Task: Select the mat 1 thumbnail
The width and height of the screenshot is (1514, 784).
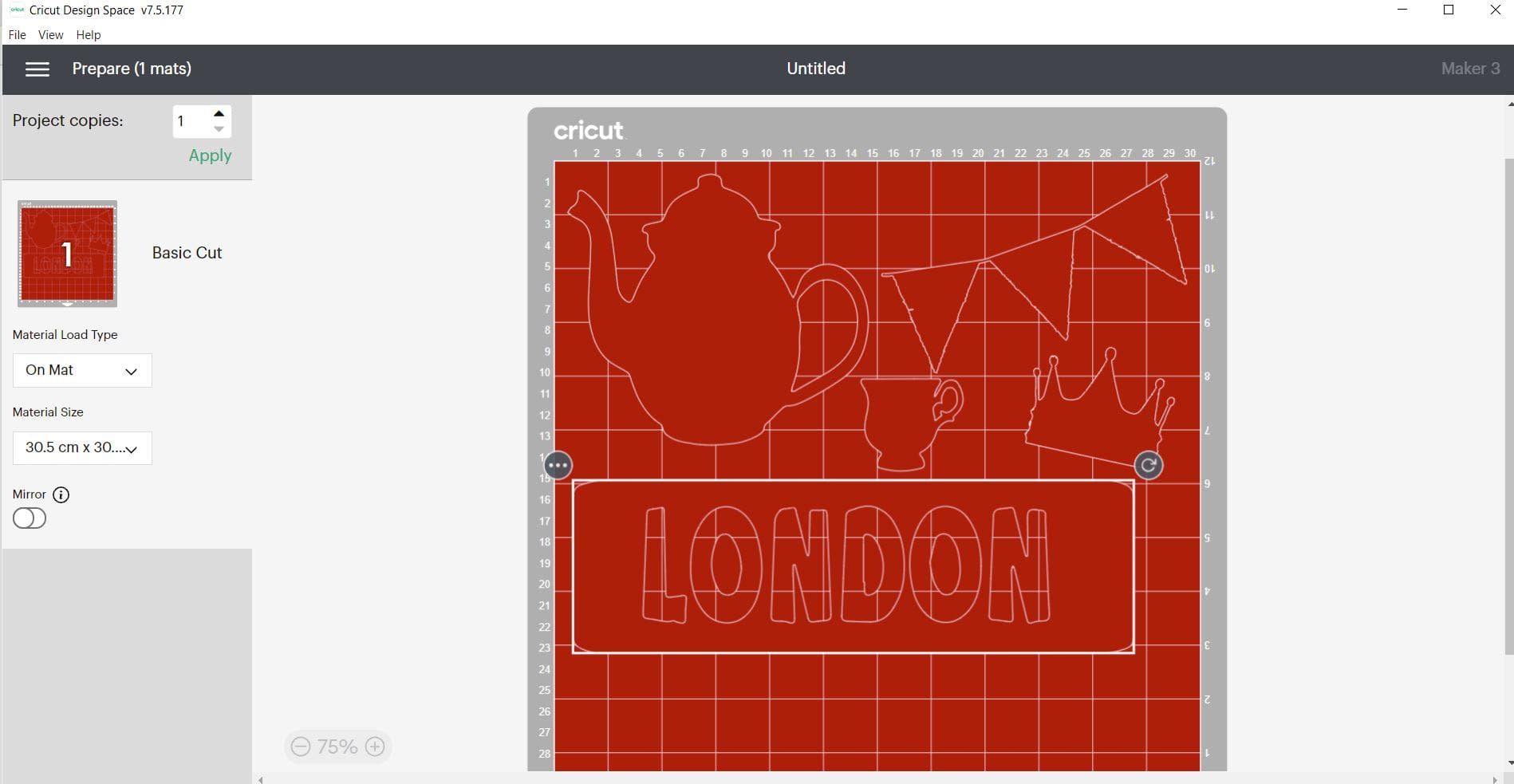Action: click(68, 254)
